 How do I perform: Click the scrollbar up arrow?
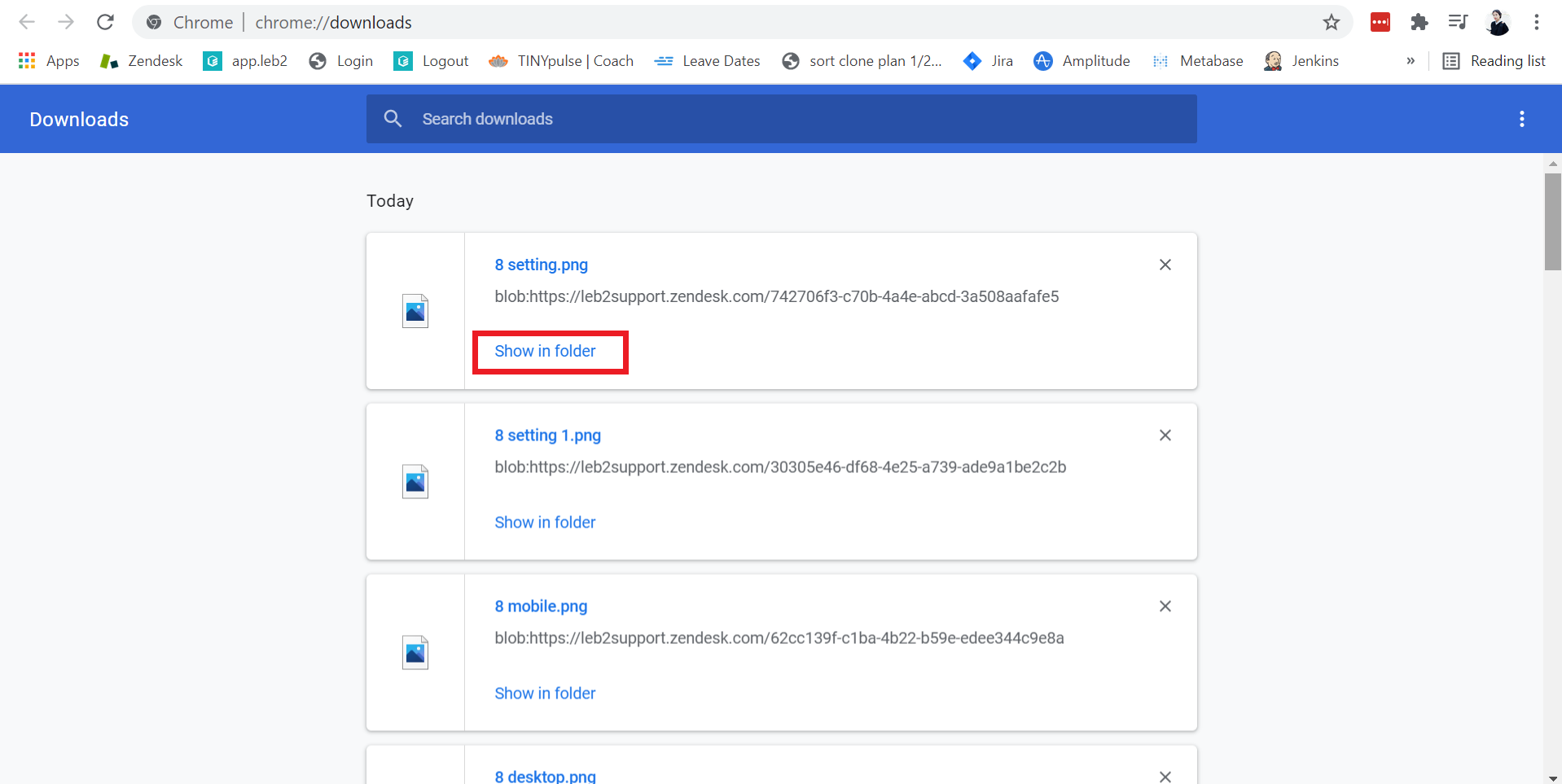pyautogui.click(x=1553, y=164)
